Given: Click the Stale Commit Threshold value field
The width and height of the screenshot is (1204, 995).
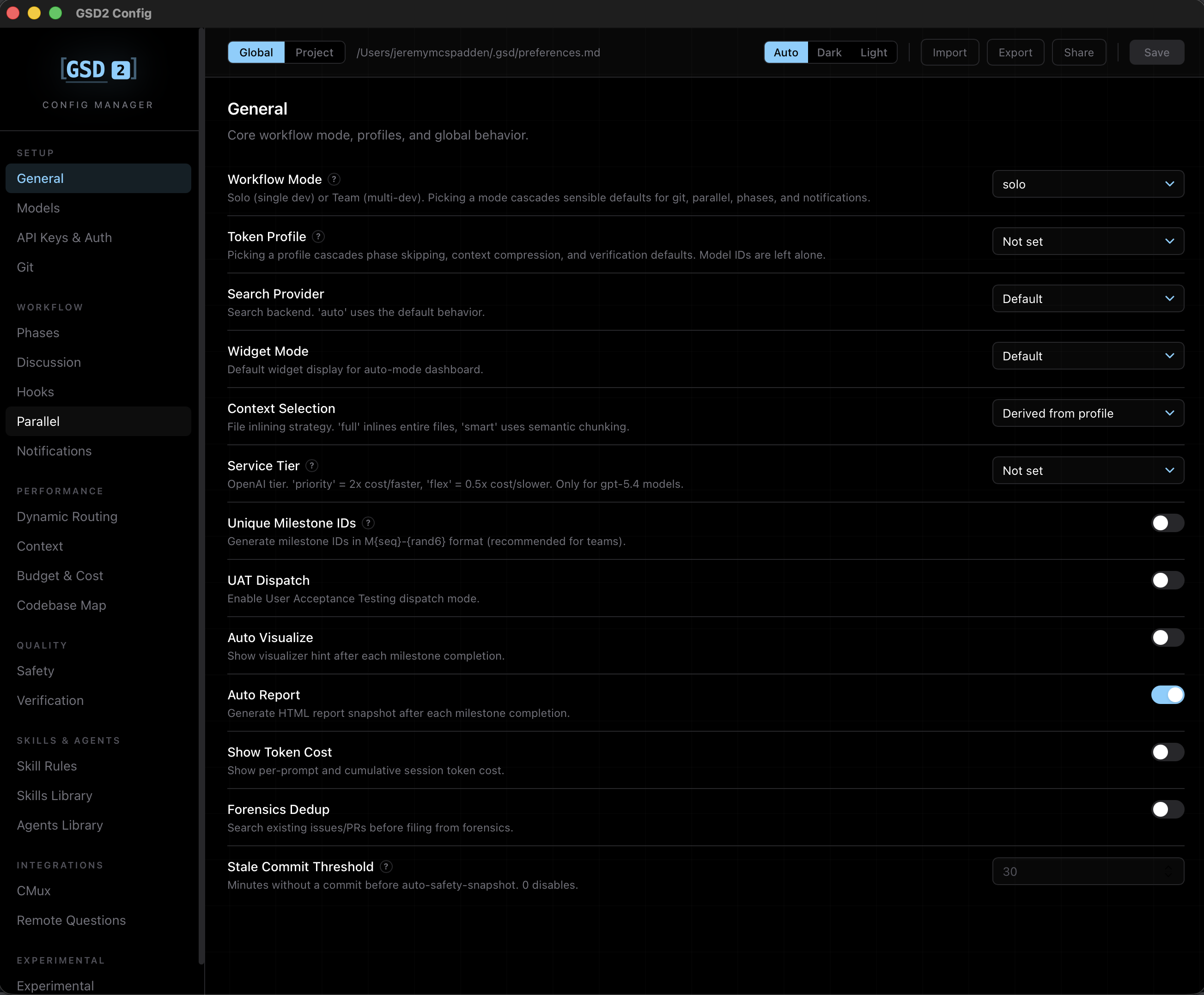Looking at the screenshot, I should (1088, 871).
